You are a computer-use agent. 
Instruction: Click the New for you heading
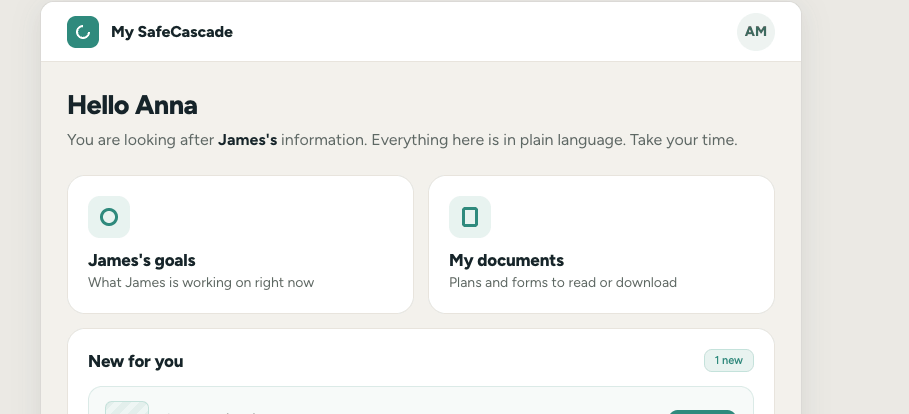coord(136,361)
